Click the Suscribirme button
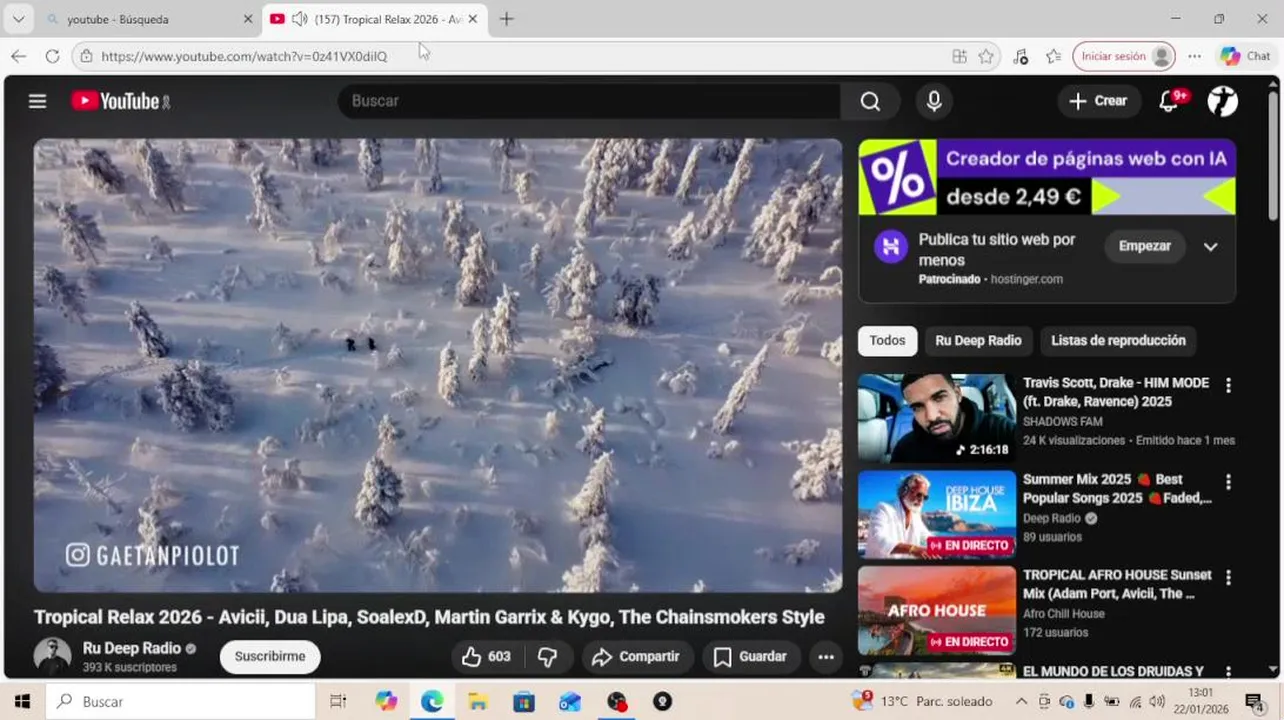 pyautogui.click(x=270, y=657)
